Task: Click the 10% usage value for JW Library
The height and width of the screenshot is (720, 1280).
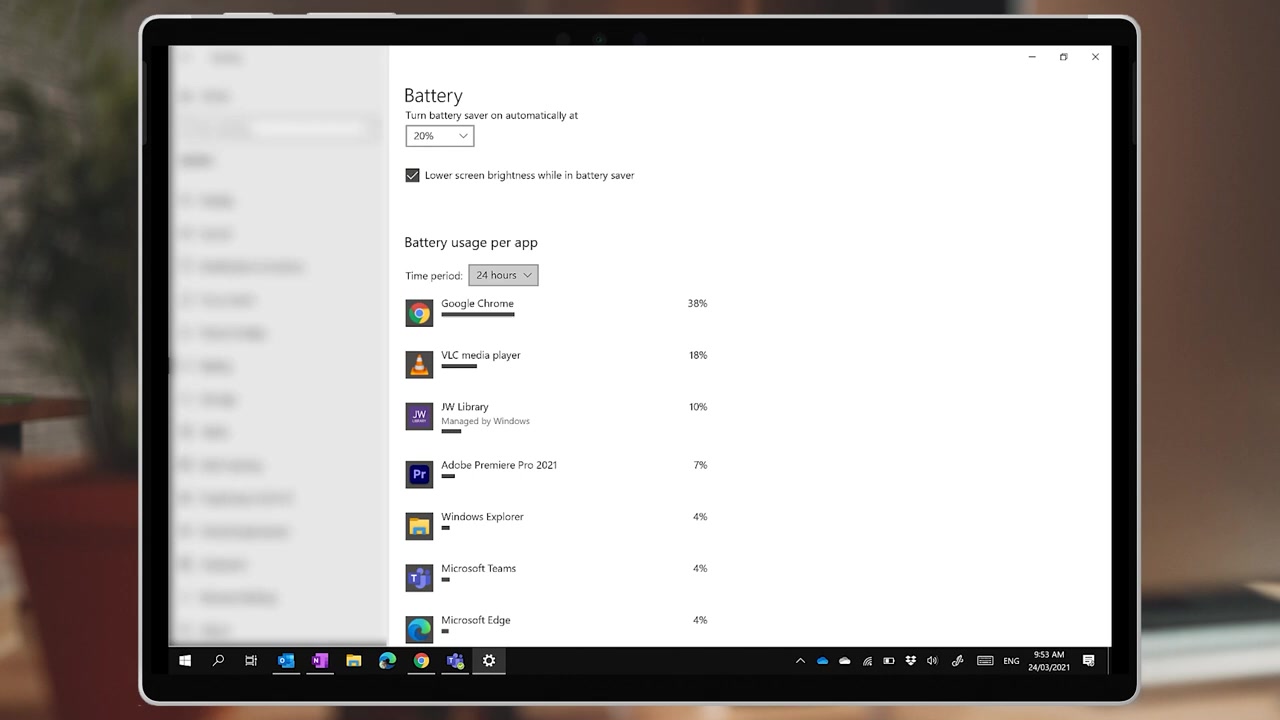Action: (697, 407)
